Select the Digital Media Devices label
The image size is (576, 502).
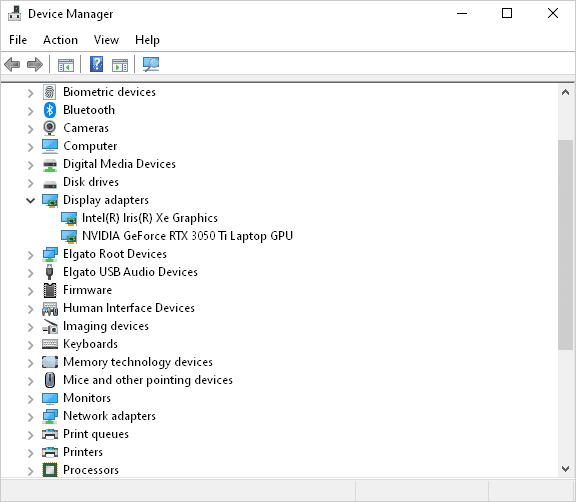(x=119, y=164)
